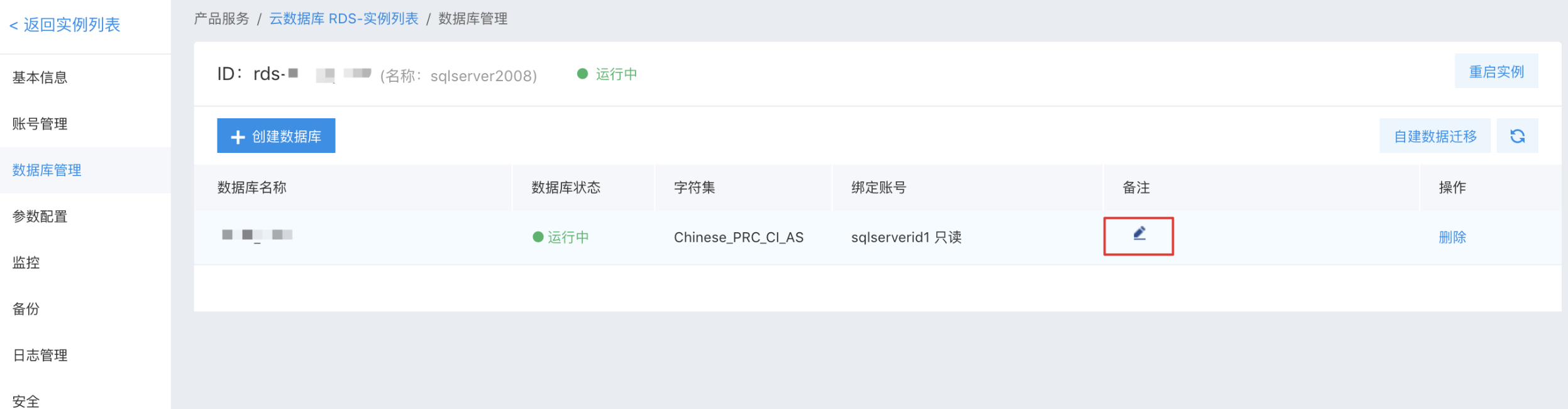Viewport: 1568px width, 409px height.
Task: Click the blurred database name in table row
Action: tap(257, 235)
